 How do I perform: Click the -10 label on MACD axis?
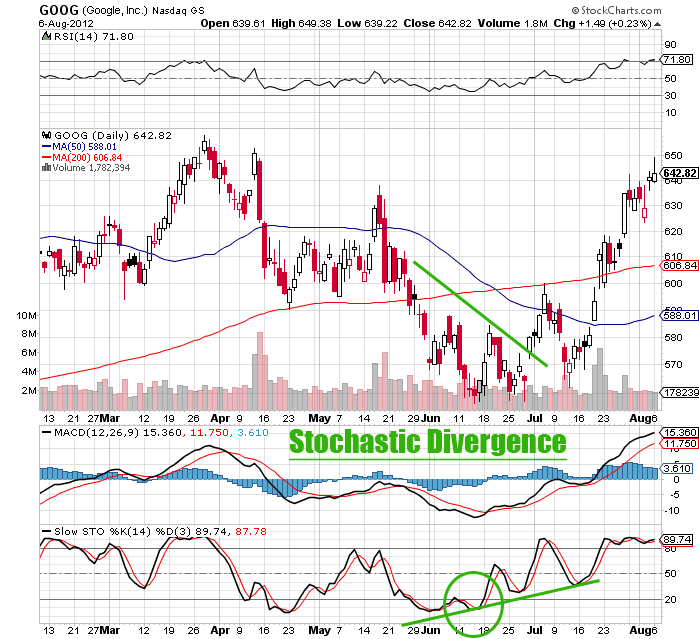click(x=673, y=511)
